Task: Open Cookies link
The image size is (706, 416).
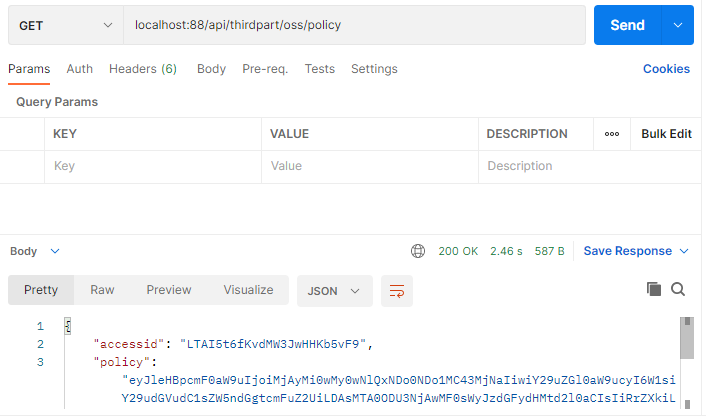Action: [666, 69]
